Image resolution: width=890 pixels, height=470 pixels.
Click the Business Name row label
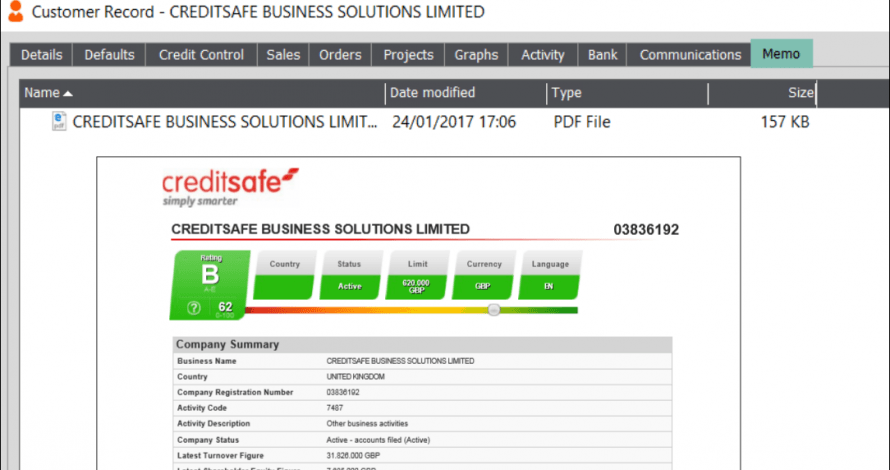tap(207, 361)
